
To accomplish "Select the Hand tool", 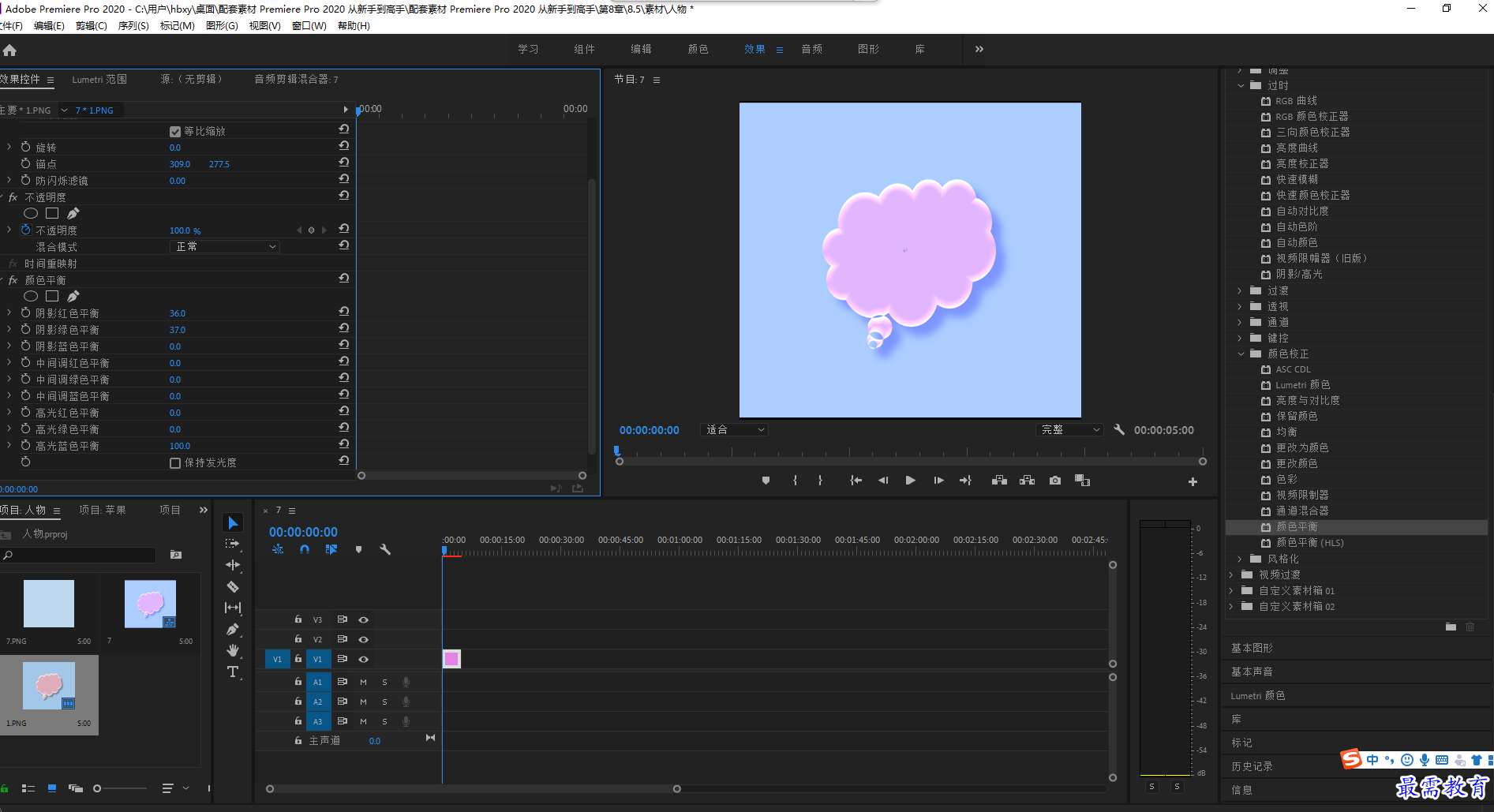I will coord(233,650).
